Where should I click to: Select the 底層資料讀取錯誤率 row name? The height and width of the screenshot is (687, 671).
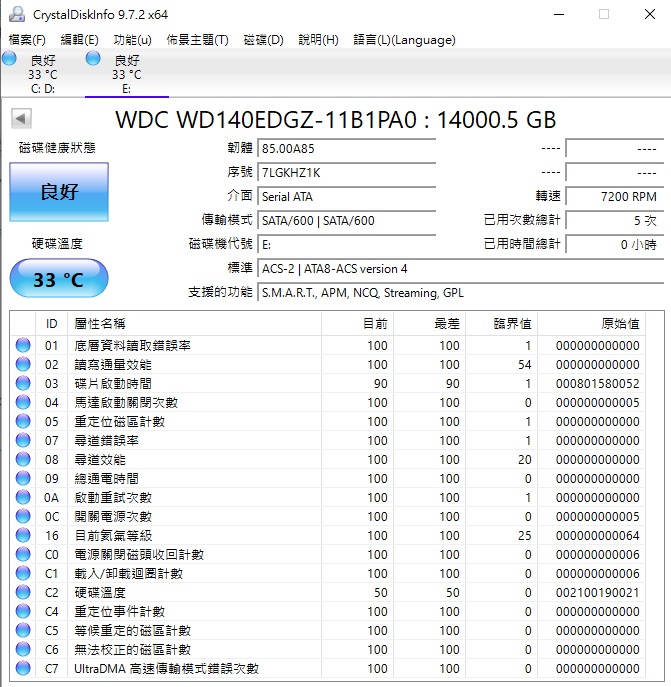click(x=132, y=346)
